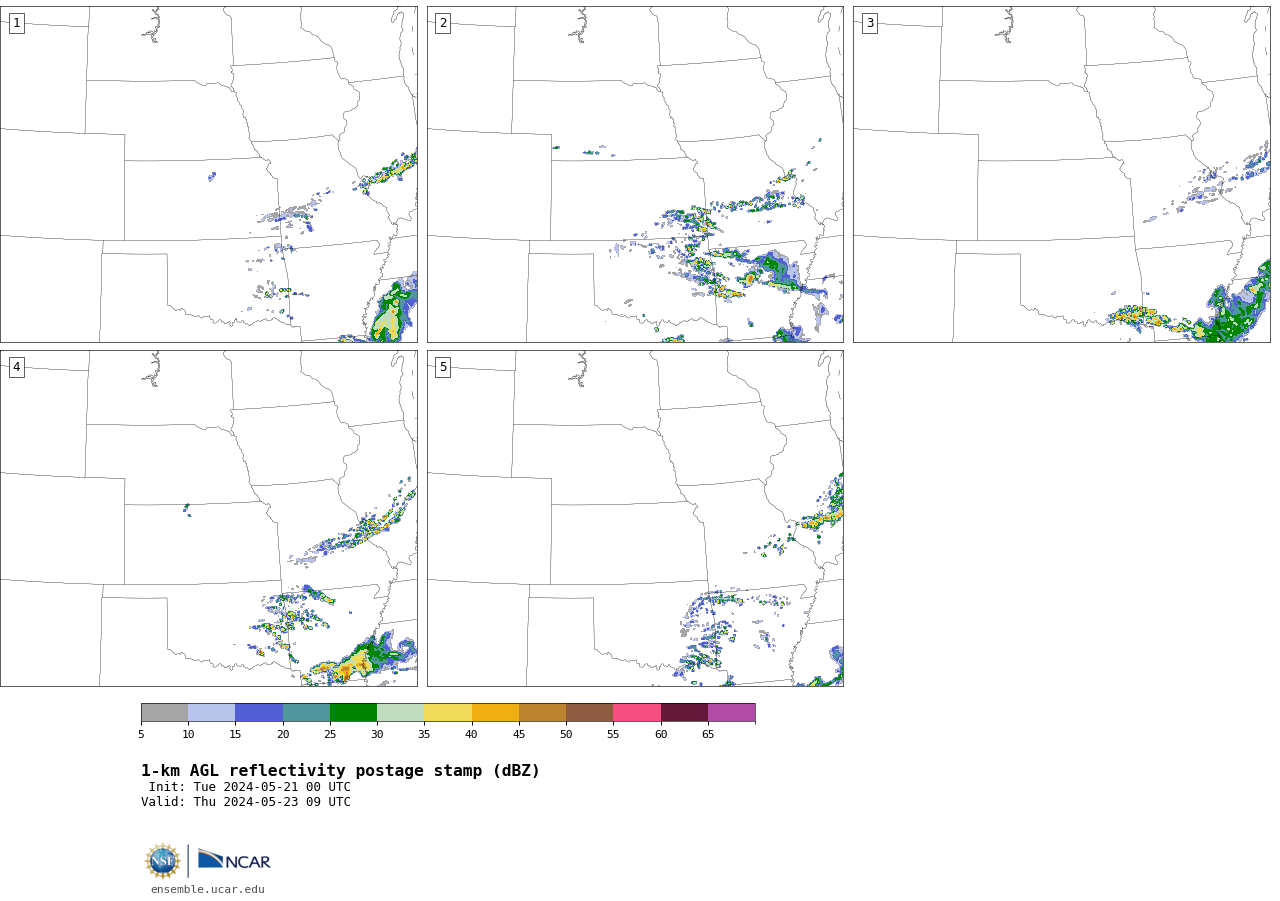Click the blue 15-20 dBZ swatch
This screenshot has width=1280, height=901.
(x=259, y=712)
